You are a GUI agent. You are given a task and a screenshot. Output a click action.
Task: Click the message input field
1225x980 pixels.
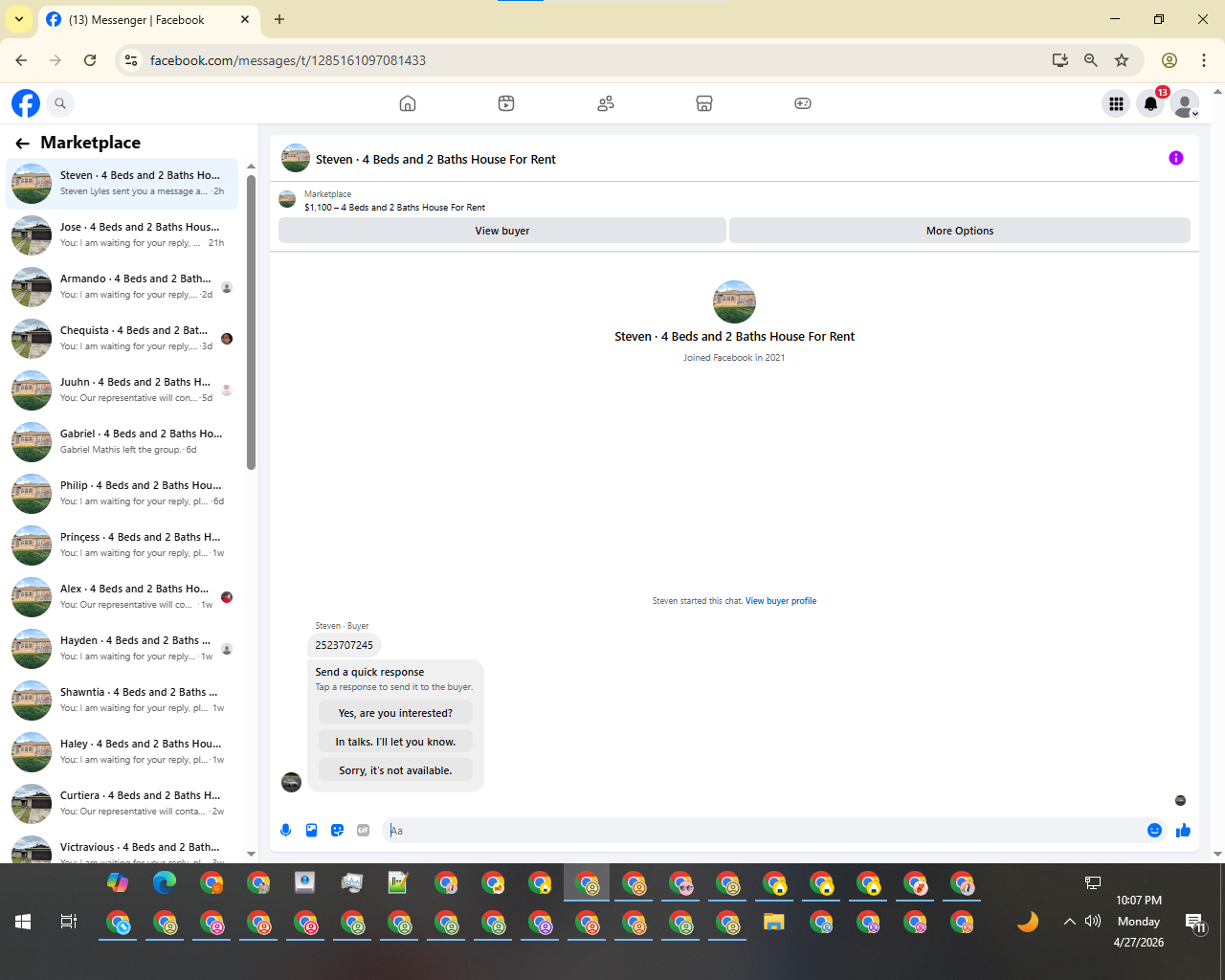[x=764, y=831]
